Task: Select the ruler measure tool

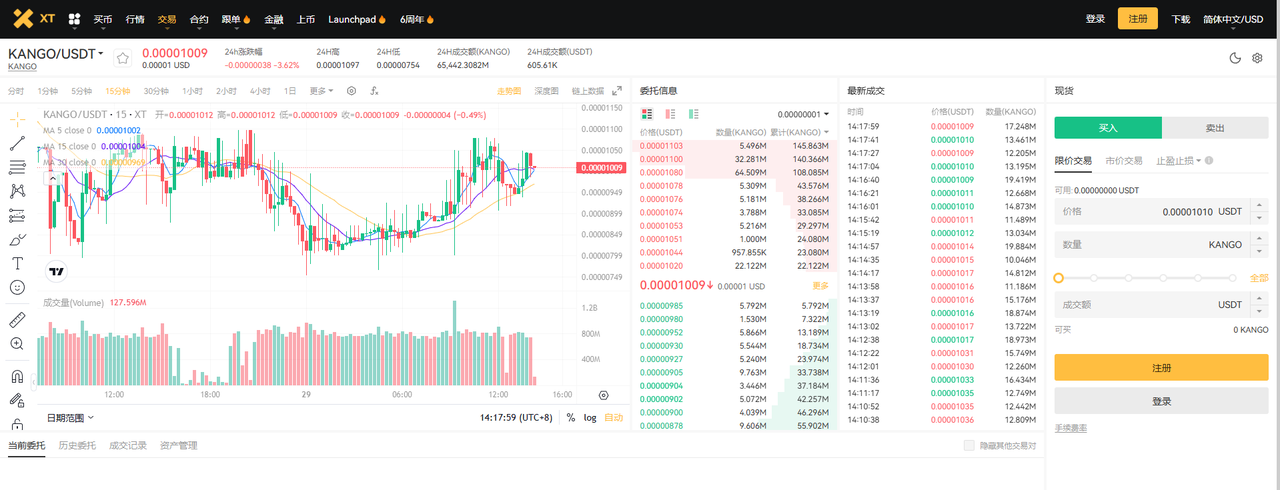Action: (17, 320)
